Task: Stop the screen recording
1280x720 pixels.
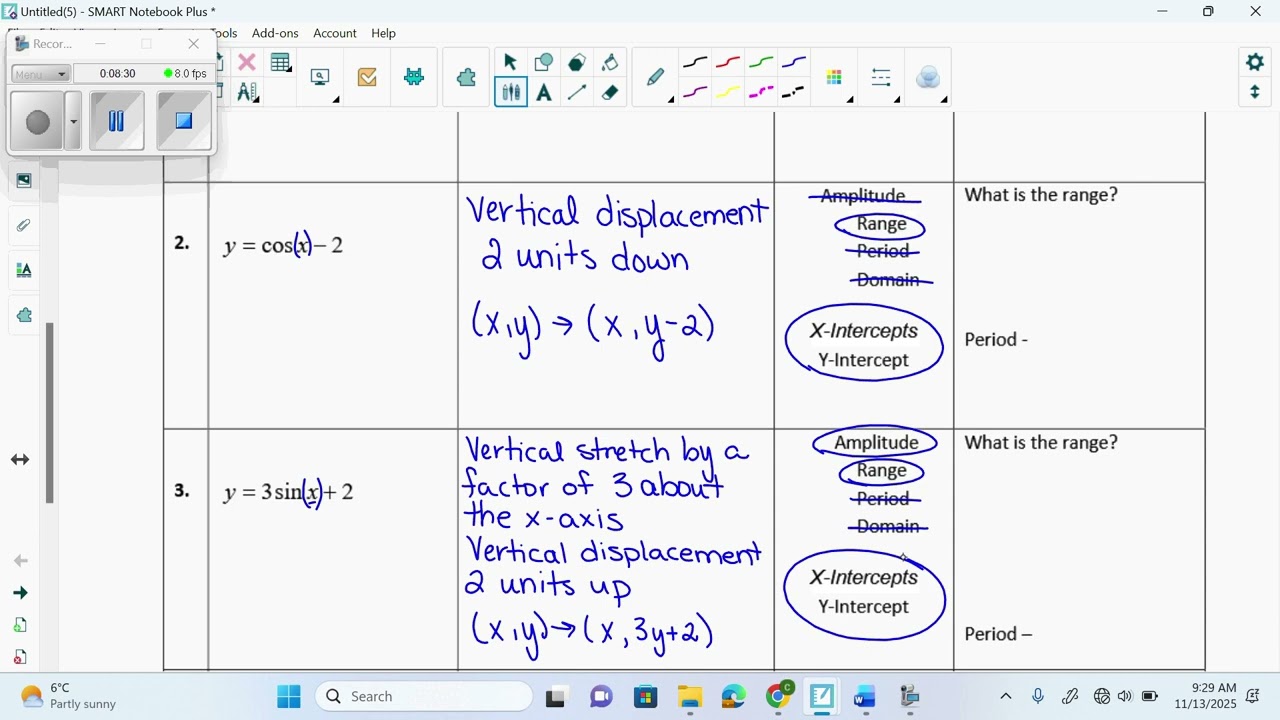Action: point(184,121)
